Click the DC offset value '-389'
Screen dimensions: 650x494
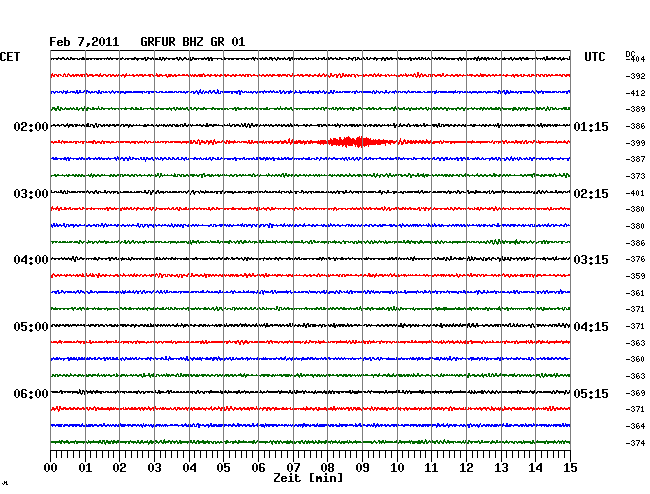635,109
